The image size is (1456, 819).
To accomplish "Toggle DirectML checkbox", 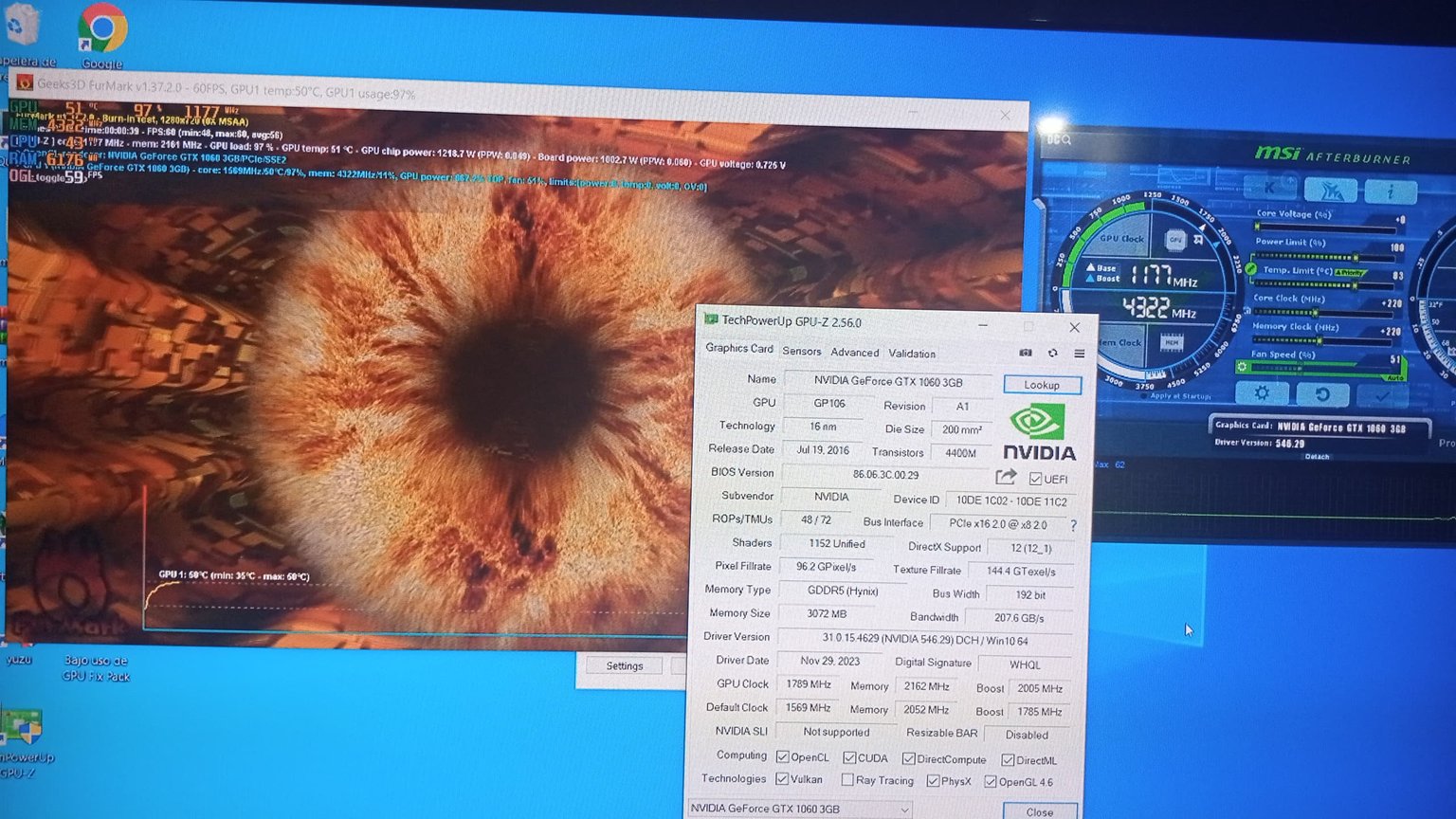I will point(1008,759).
